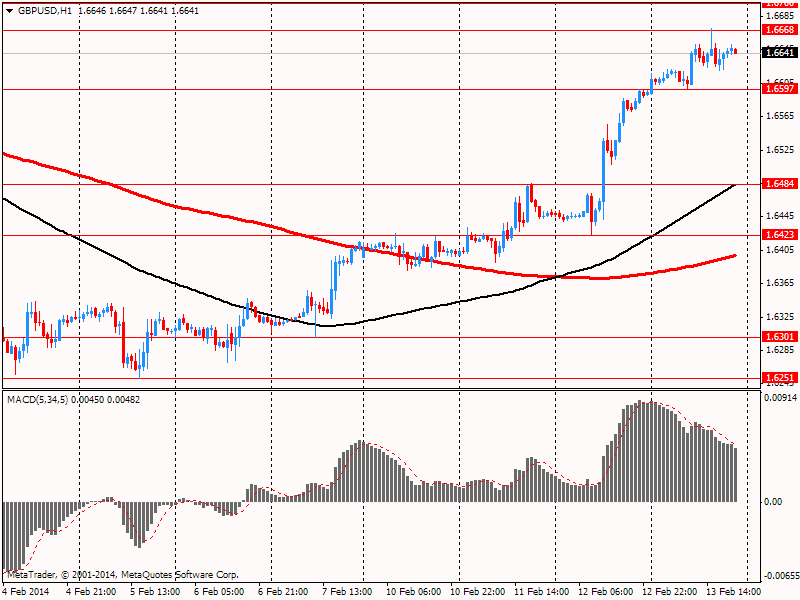This screenshot has width=800, height=600.
Task: Select the 1.6301 red price level label
Action: point(781,337)
